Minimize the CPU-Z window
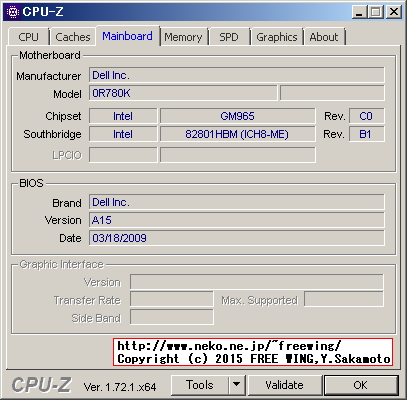 coord(359,12)
